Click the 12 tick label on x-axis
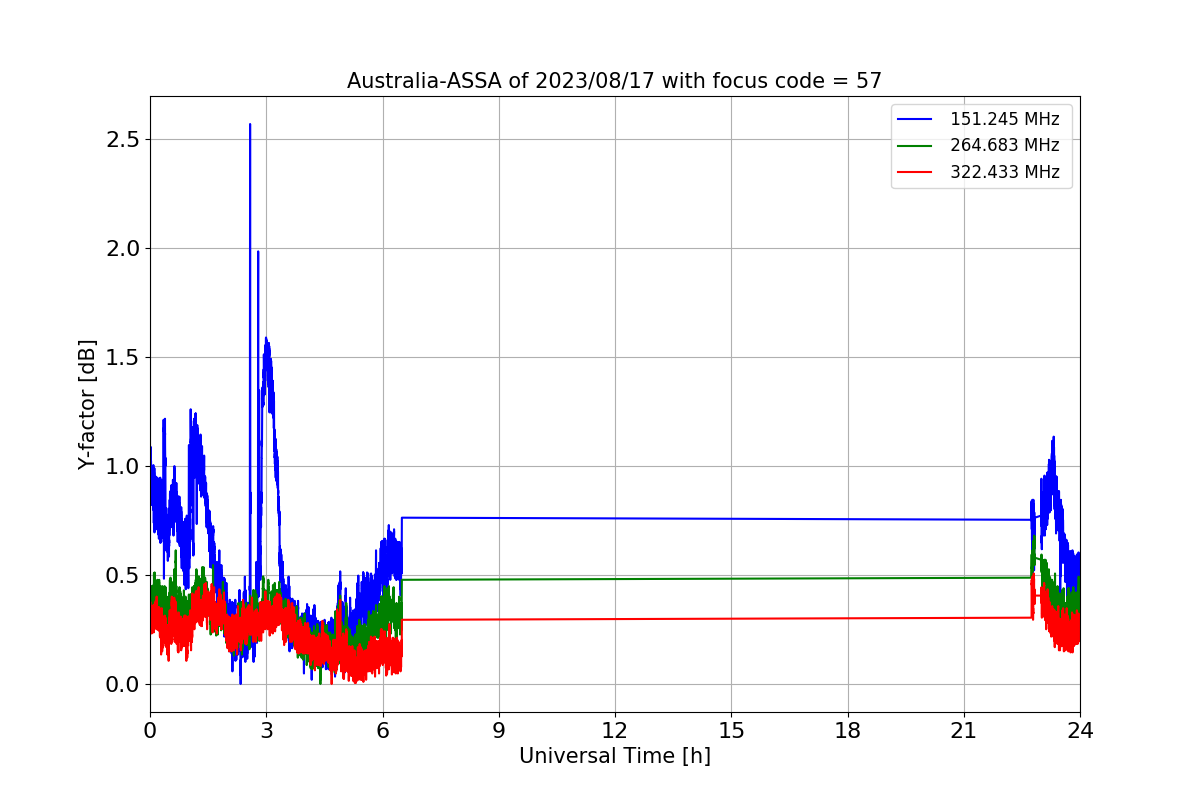This screenshot has height=800, width=1200. point(615,731)
